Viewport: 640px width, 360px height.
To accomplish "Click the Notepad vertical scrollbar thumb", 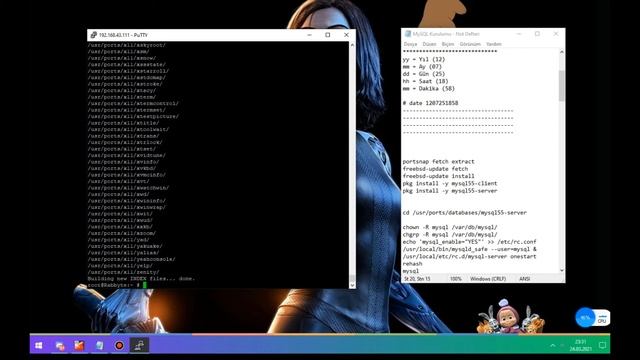I will click(x=562, y=86).
